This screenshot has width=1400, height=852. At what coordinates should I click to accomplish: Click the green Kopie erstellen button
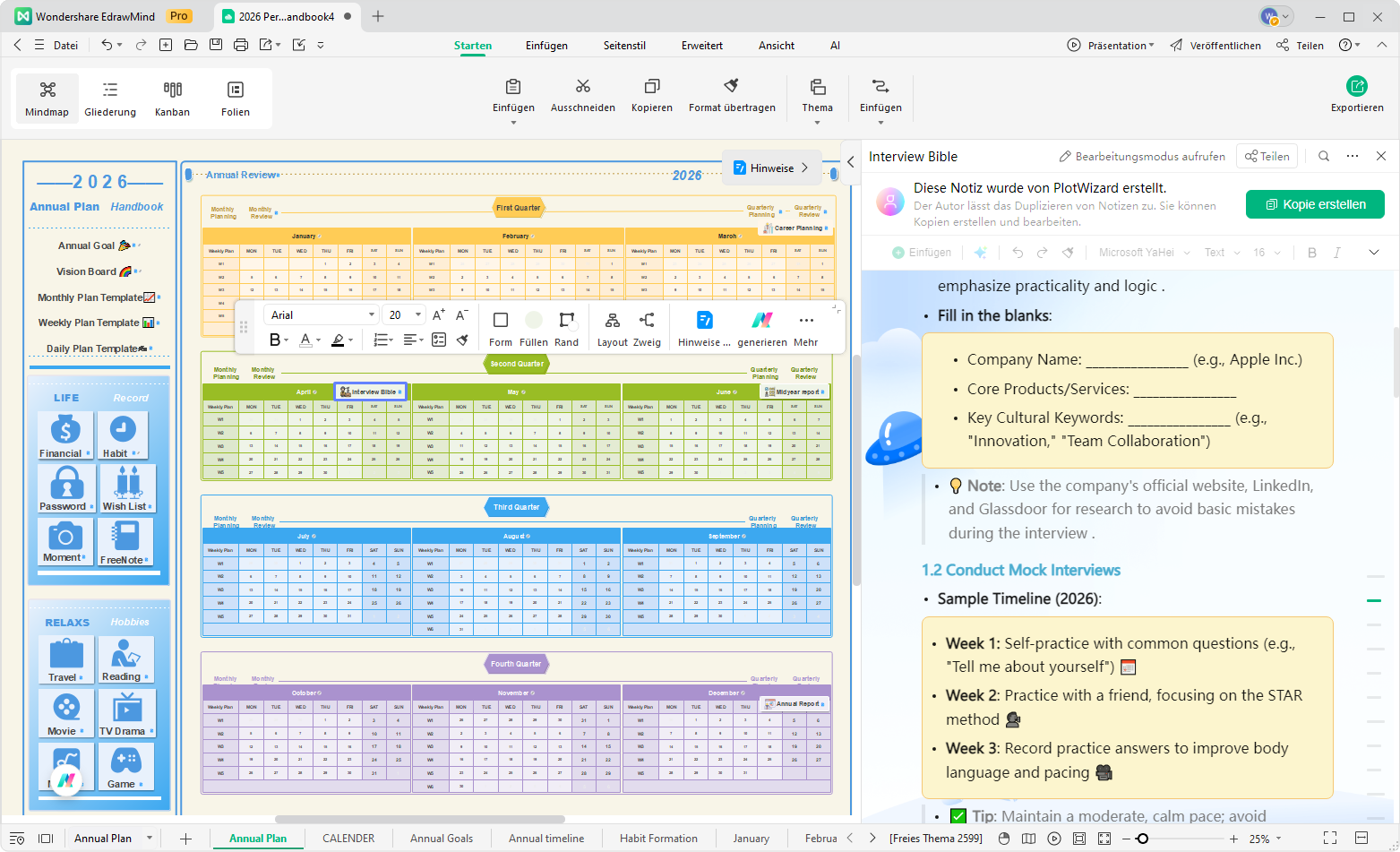tap(1314, 204)
